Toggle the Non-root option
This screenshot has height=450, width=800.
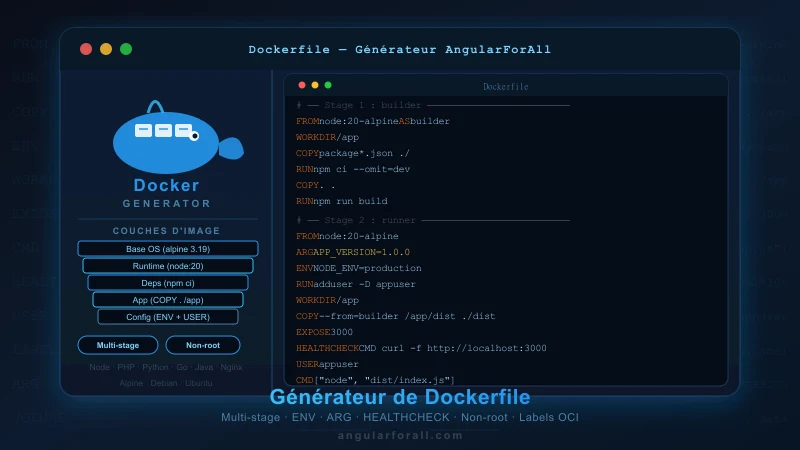coord(203,345)
